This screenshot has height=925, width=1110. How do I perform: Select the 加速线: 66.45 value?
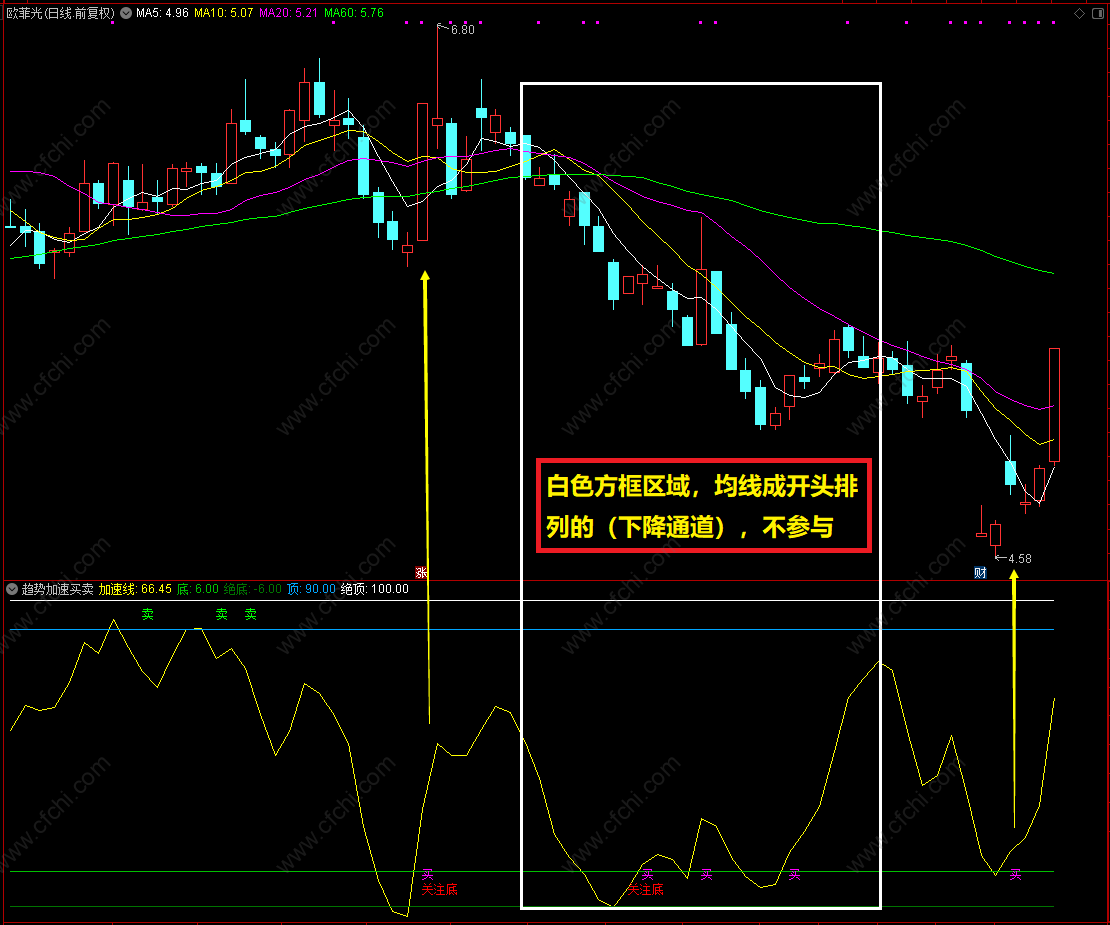pos(135,589)
